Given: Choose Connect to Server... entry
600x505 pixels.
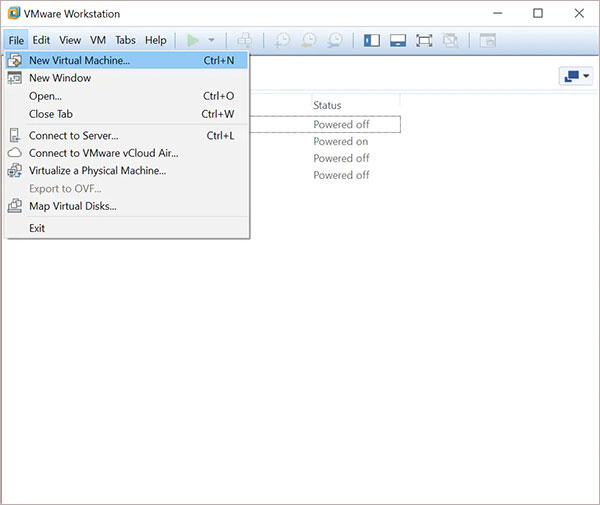Looking at the screenshot, I should (x=127, y=135).
